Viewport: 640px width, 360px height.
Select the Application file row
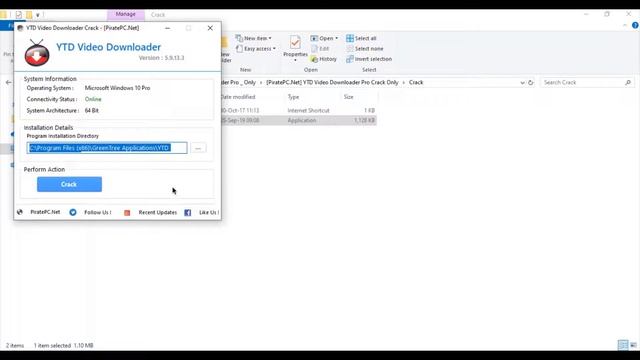(x=298, y=120)
